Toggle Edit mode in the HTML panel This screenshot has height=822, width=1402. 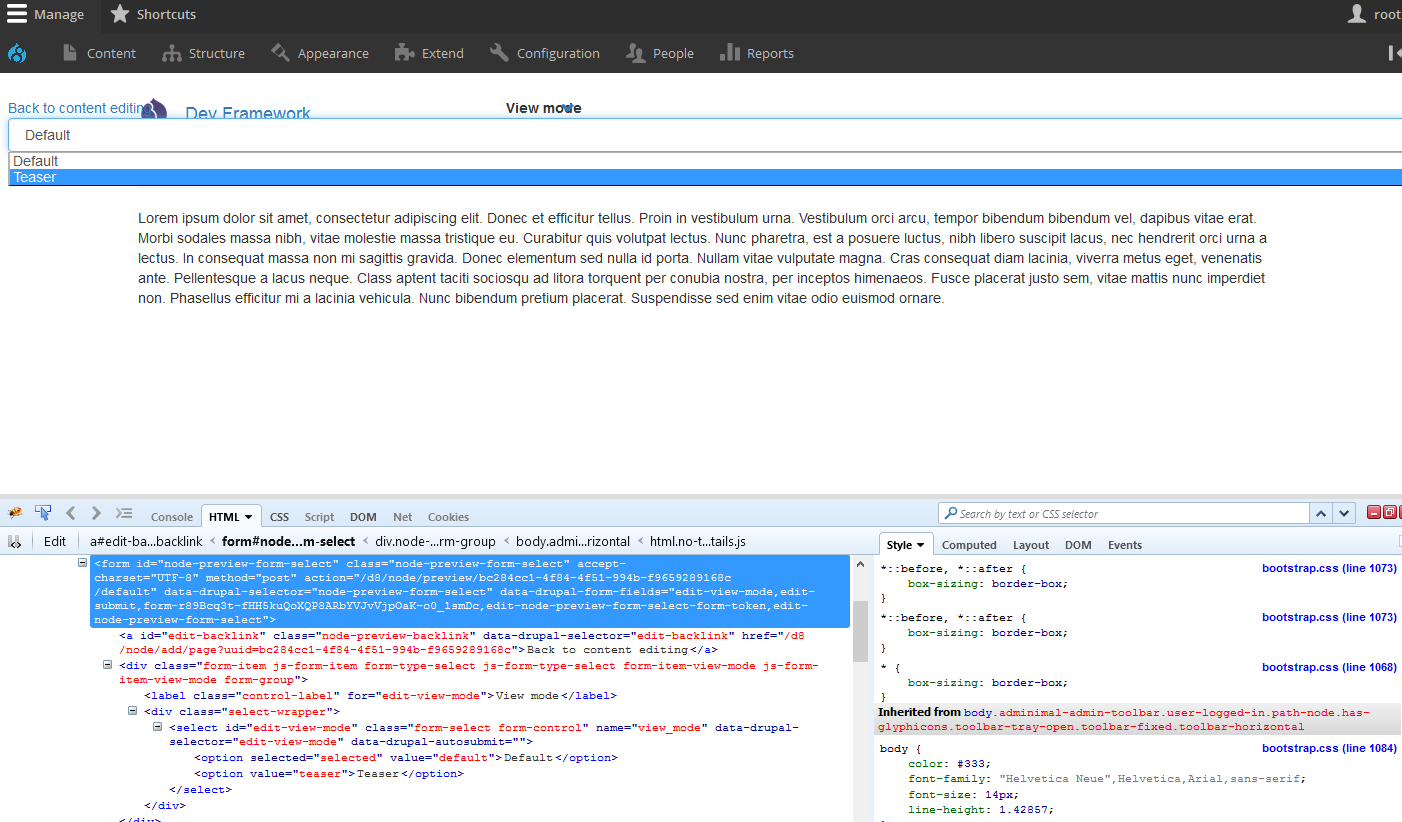coord(54,541)
